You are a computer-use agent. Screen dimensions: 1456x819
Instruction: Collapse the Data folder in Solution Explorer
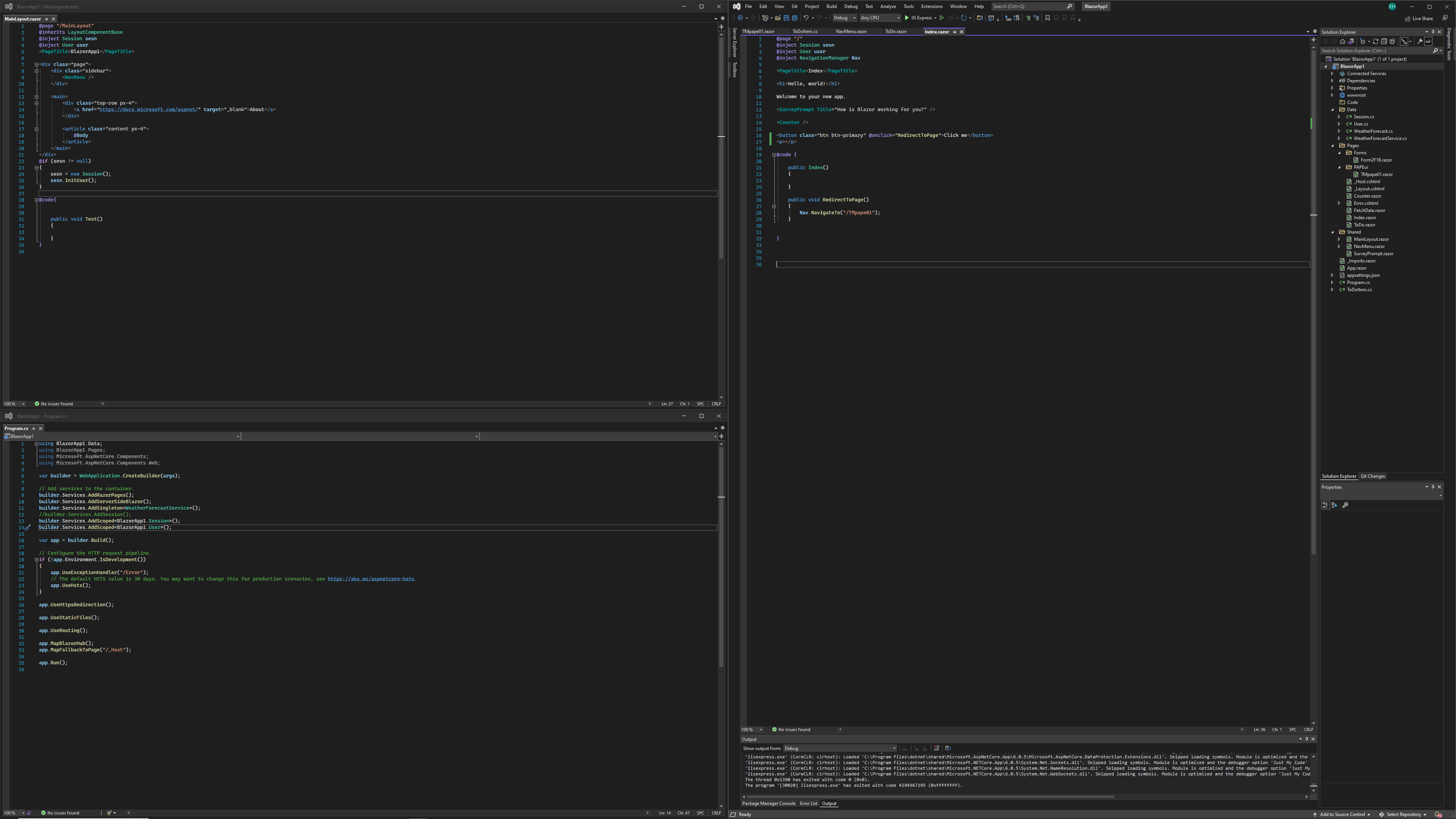coord(1333,110)
